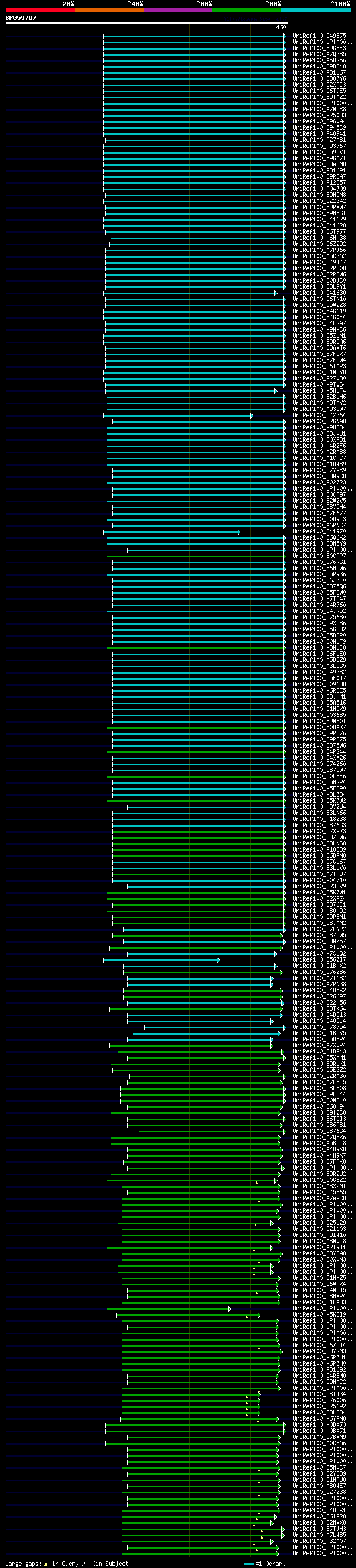Click hit UniRef100_Q41630
The width and height of the screenshot is (356, 1568).
pos(319,293)
